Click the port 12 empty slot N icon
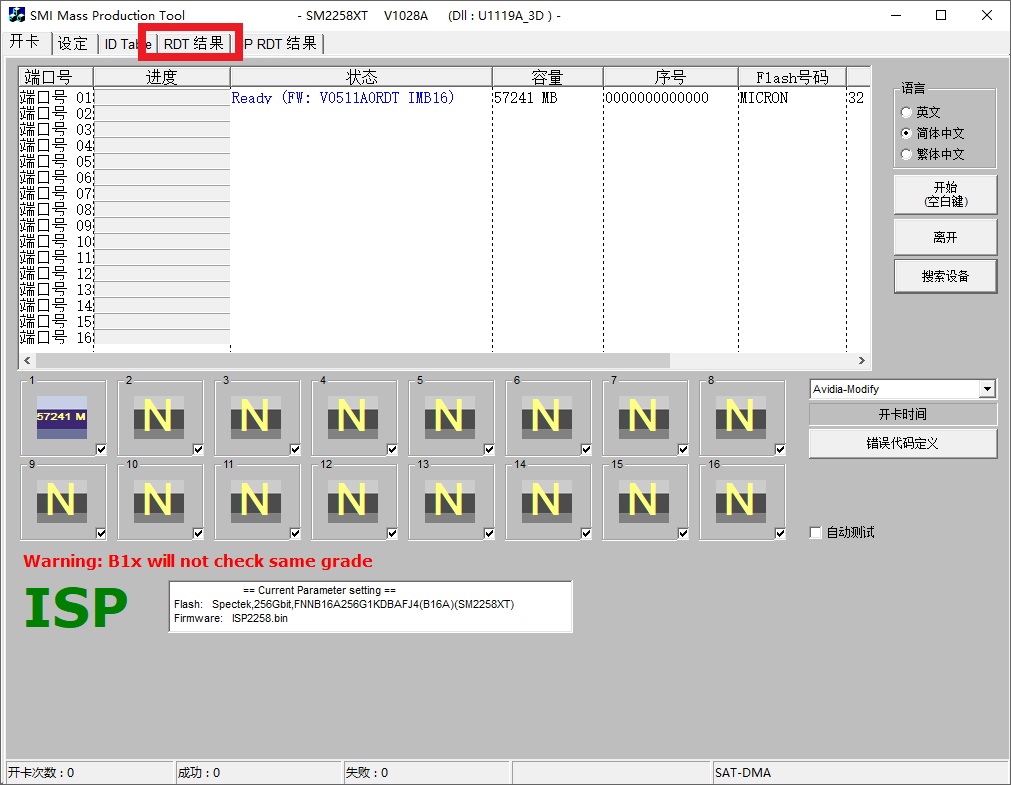Image resolution: width=1011 pixels, height=785 pixels. [352, 500]
